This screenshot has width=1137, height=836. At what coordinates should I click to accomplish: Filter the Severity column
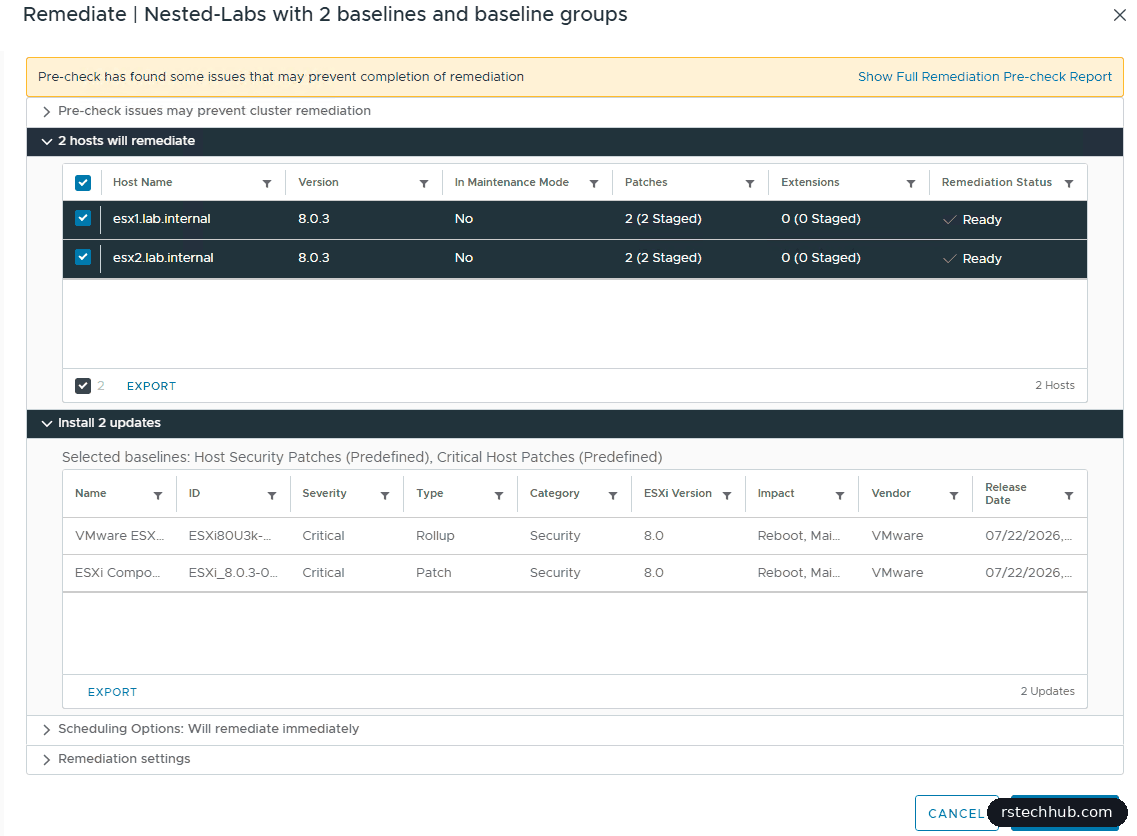(x=385, y=495)
